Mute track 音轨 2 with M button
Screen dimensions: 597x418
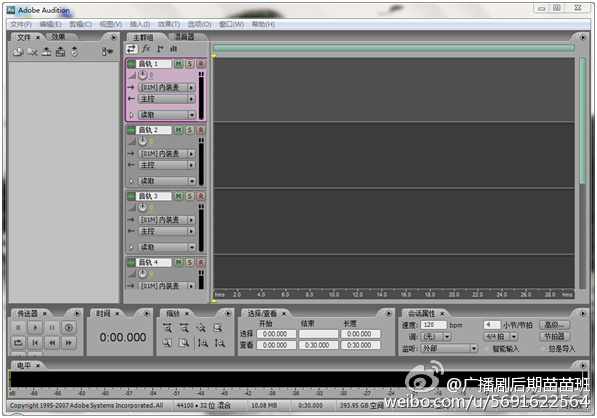[x=178, y=130]
